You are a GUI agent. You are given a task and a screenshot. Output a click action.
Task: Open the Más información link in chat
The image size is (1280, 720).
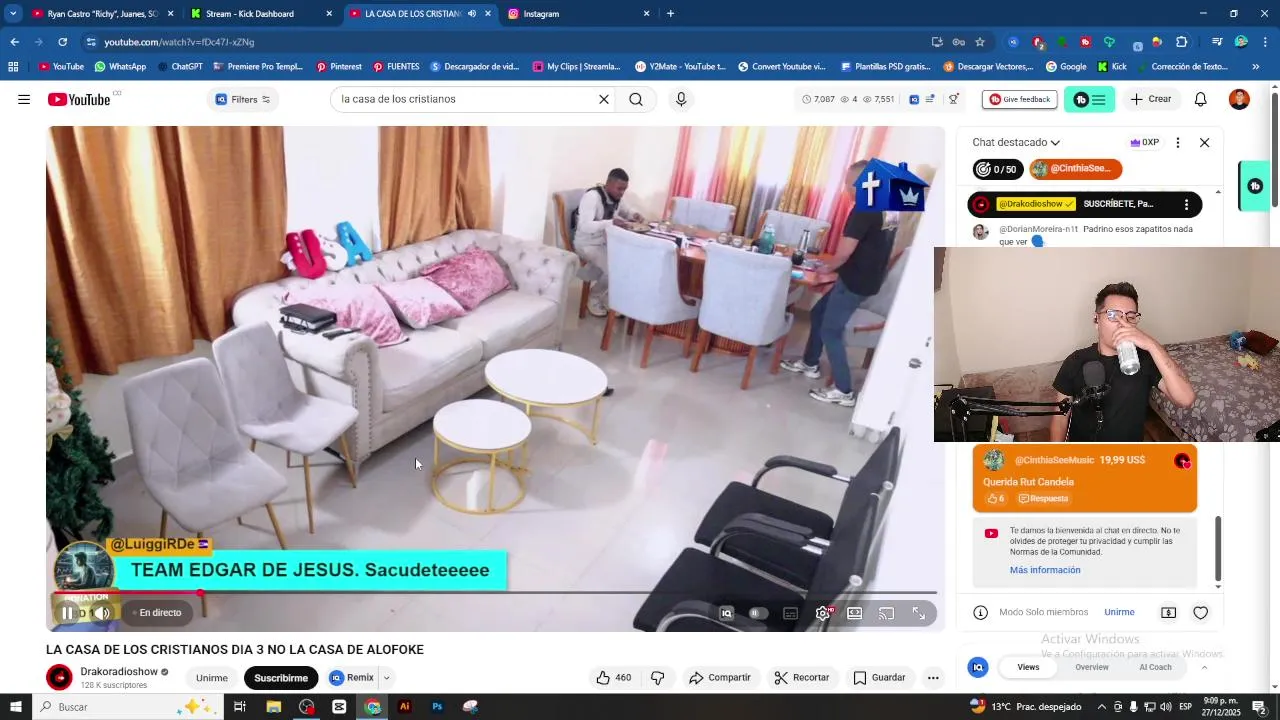pos(1045,570)
